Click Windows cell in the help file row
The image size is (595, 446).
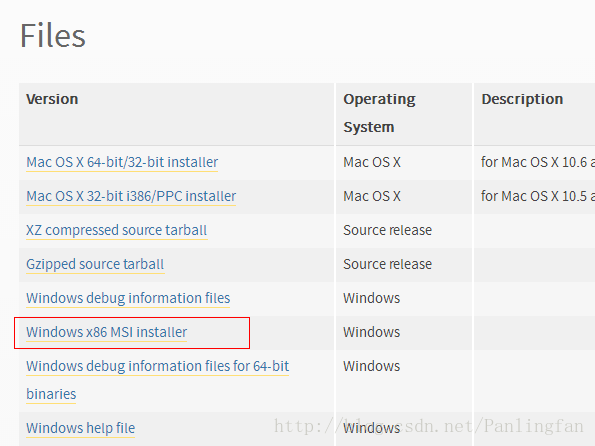(371, 428)
